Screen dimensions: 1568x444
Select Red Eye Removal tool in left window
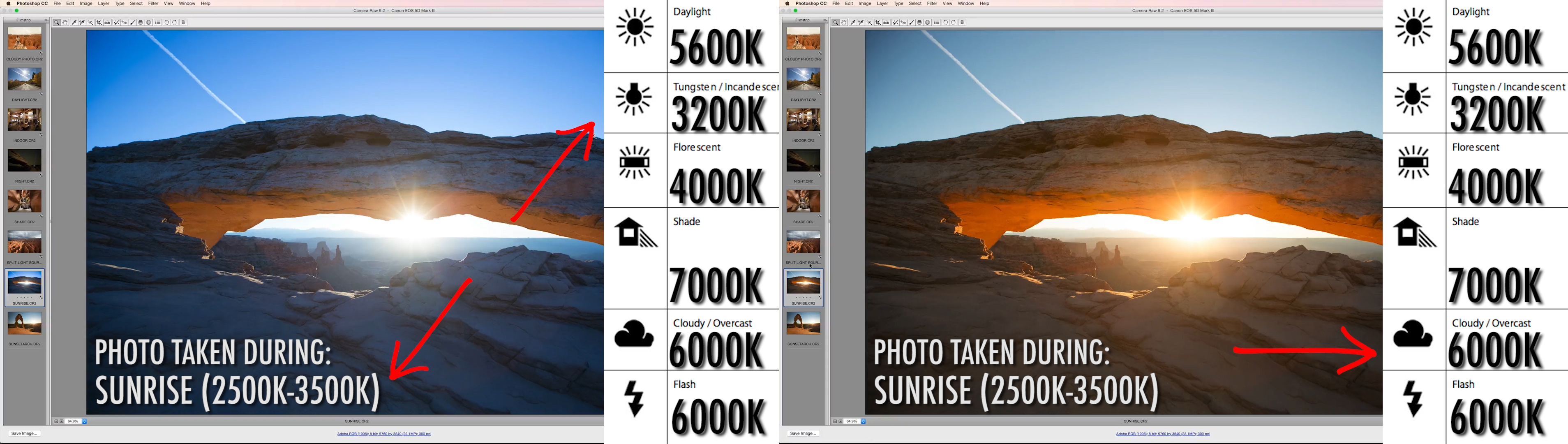(125, 23)
